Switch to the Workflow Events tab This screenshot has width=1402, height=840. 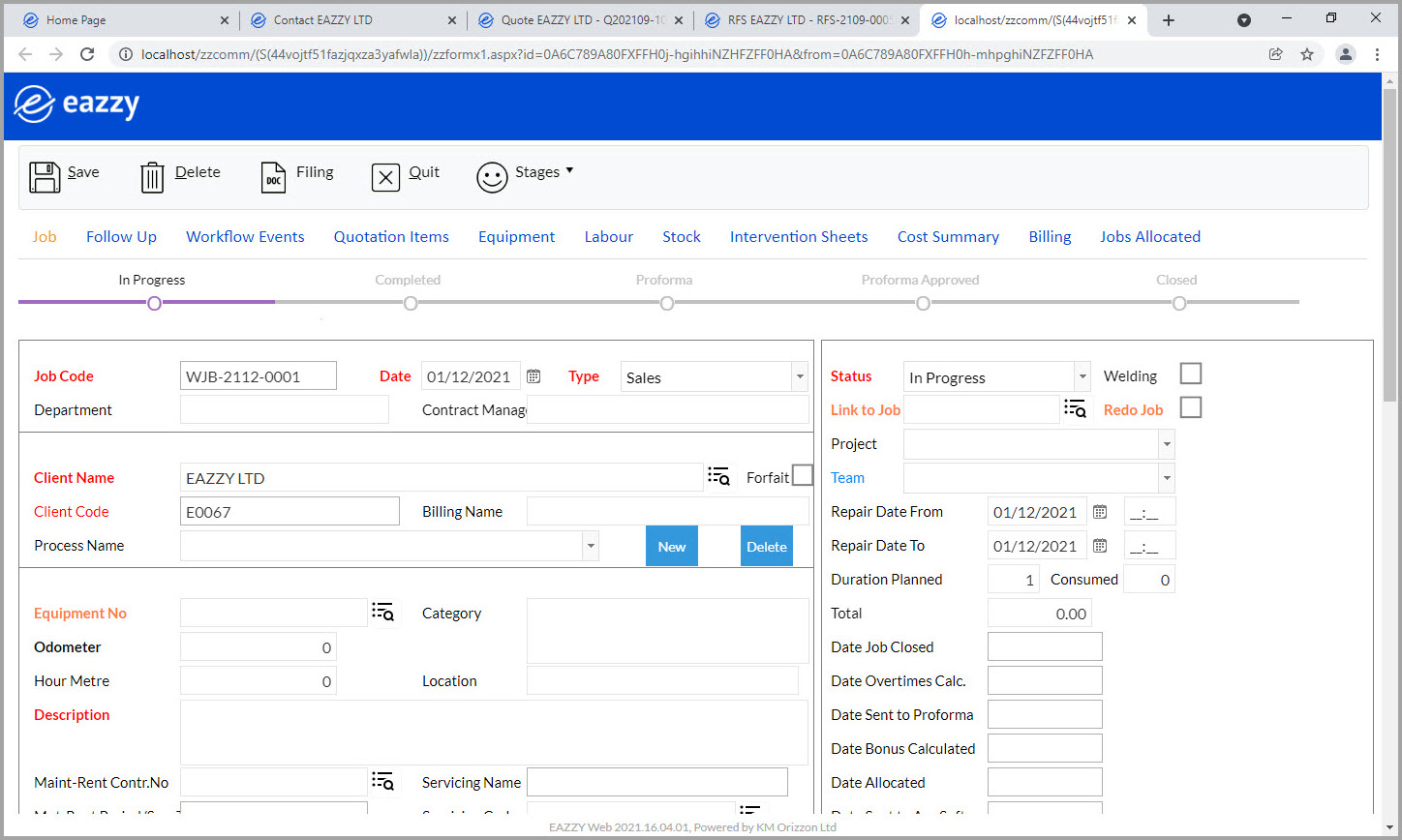(245, 236)
